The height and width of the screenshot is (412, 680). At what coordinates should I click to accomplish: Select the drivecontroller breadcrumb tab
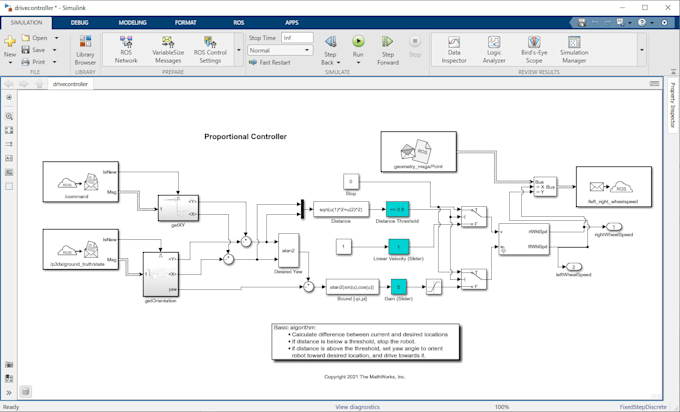(70, 84)
